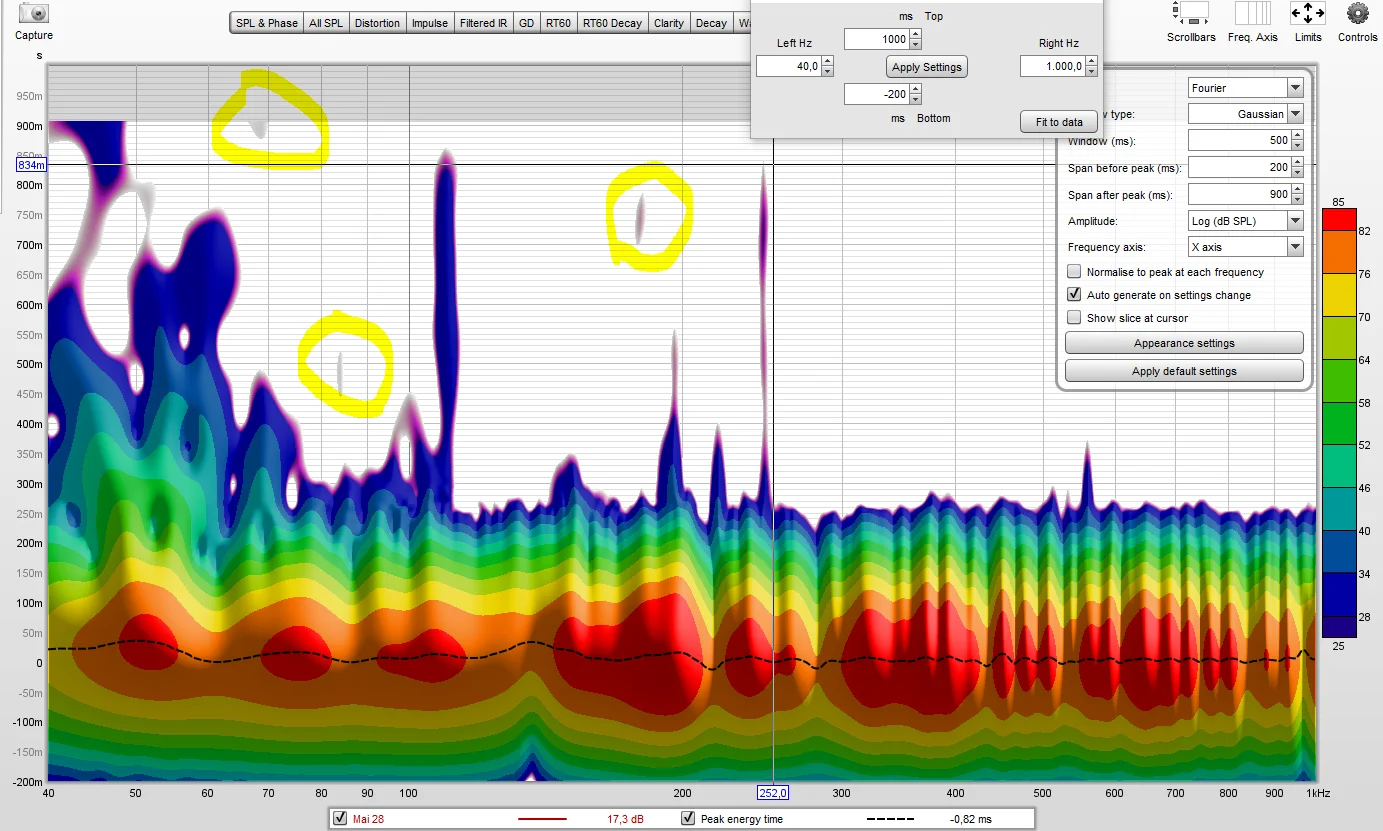This screenshot has height=831, width=1383.
Task: Click Apply Settings in the limits panel
Action: [927, 67]
